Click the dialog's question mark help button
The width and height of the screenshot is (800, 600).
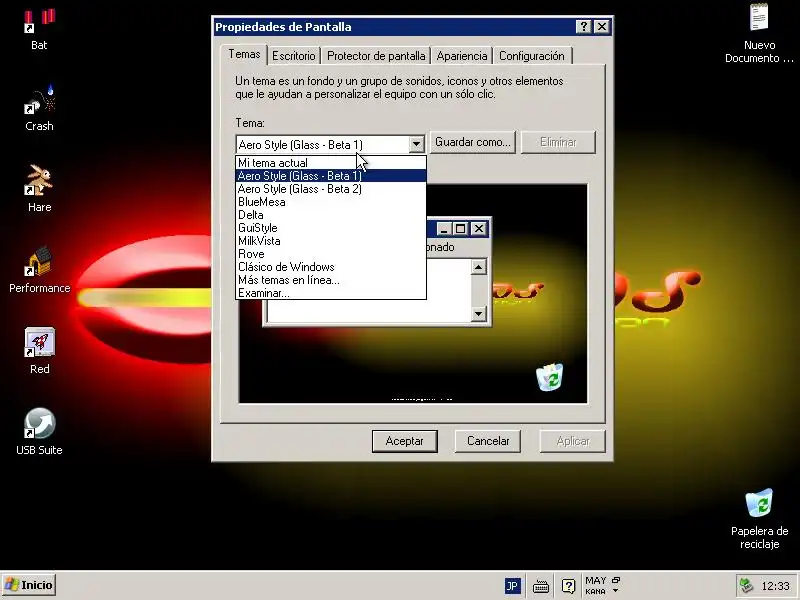click(x=583, y=27)
